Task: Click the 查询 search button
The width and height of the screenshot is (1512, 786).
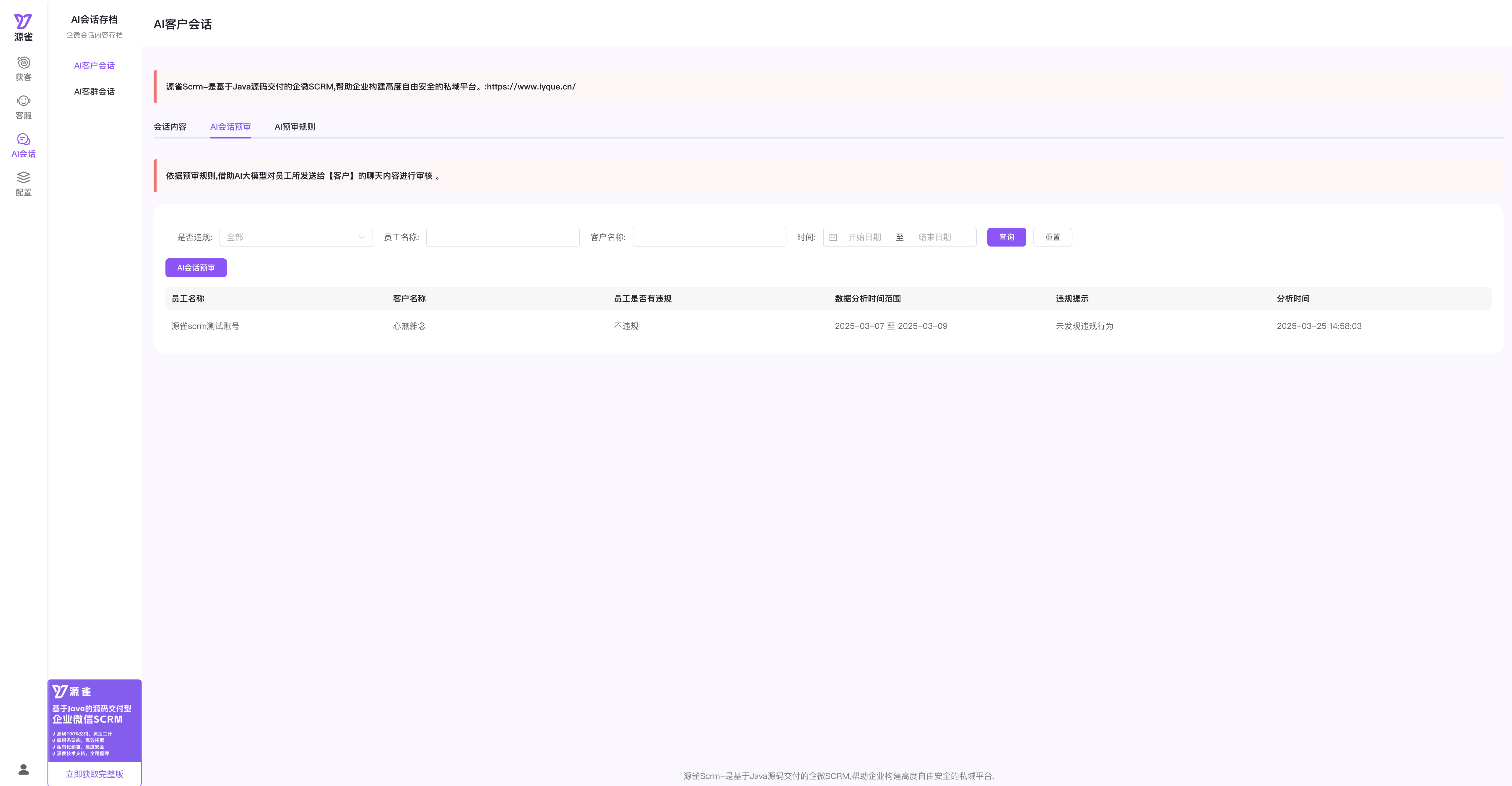Action: 1005,237
